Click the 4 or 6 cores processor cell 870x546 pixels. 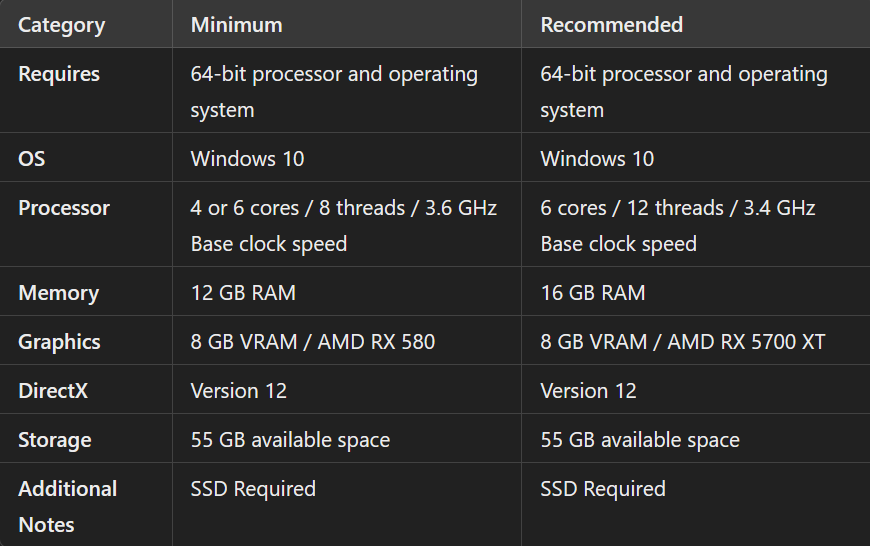[343, 225]
